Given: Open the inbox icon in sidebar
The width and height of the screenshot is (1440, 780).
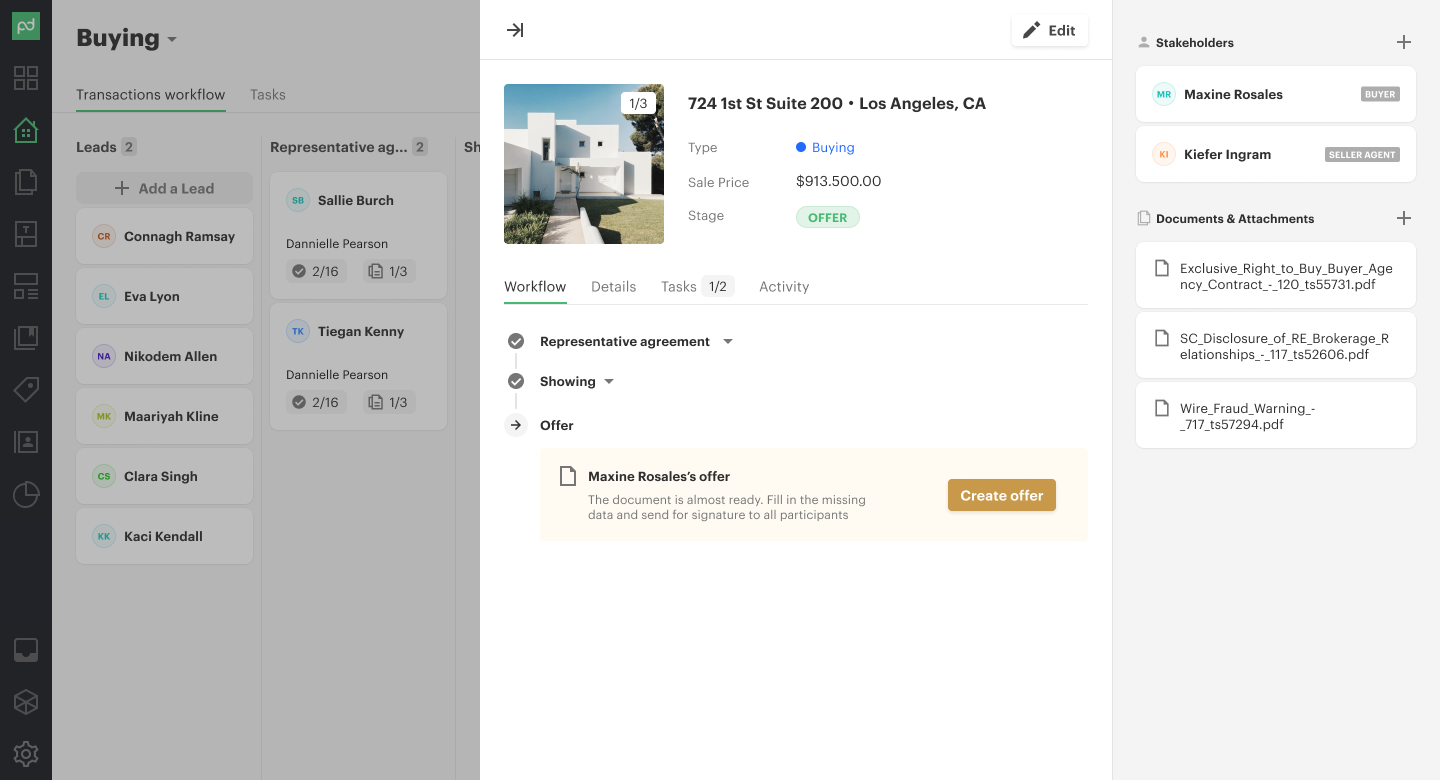Looking at the screenshot, I should pos(26,650).
